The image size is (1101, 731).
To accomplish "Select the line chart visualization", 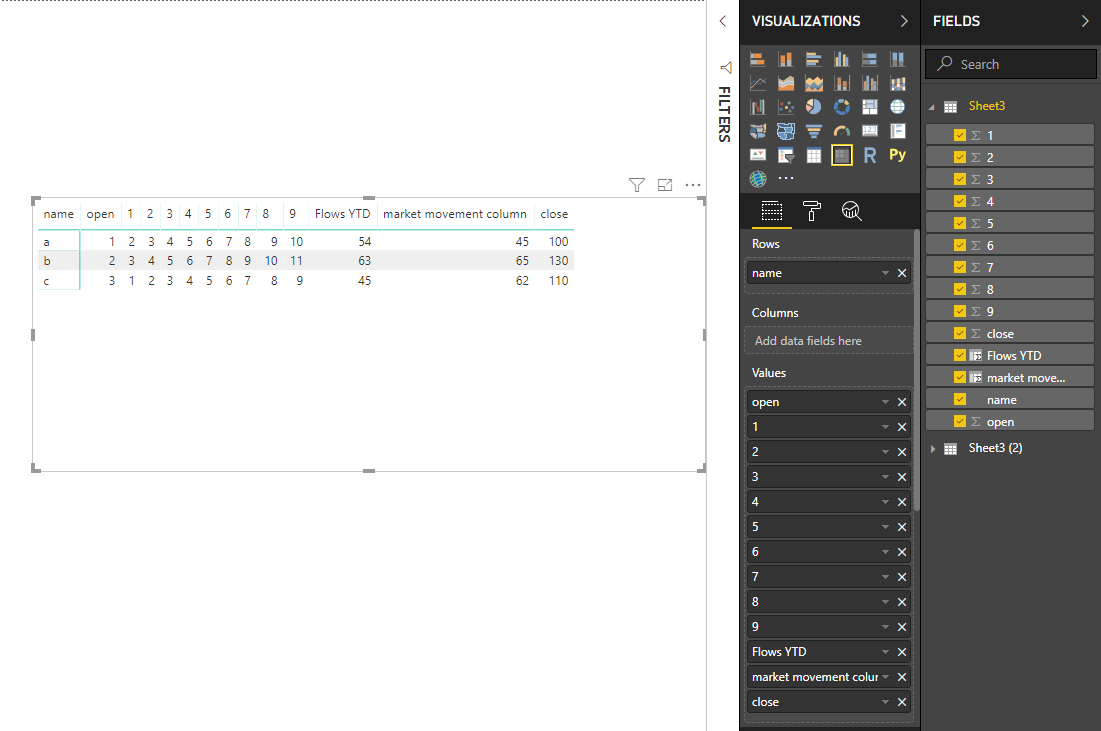I will point(758,84).
